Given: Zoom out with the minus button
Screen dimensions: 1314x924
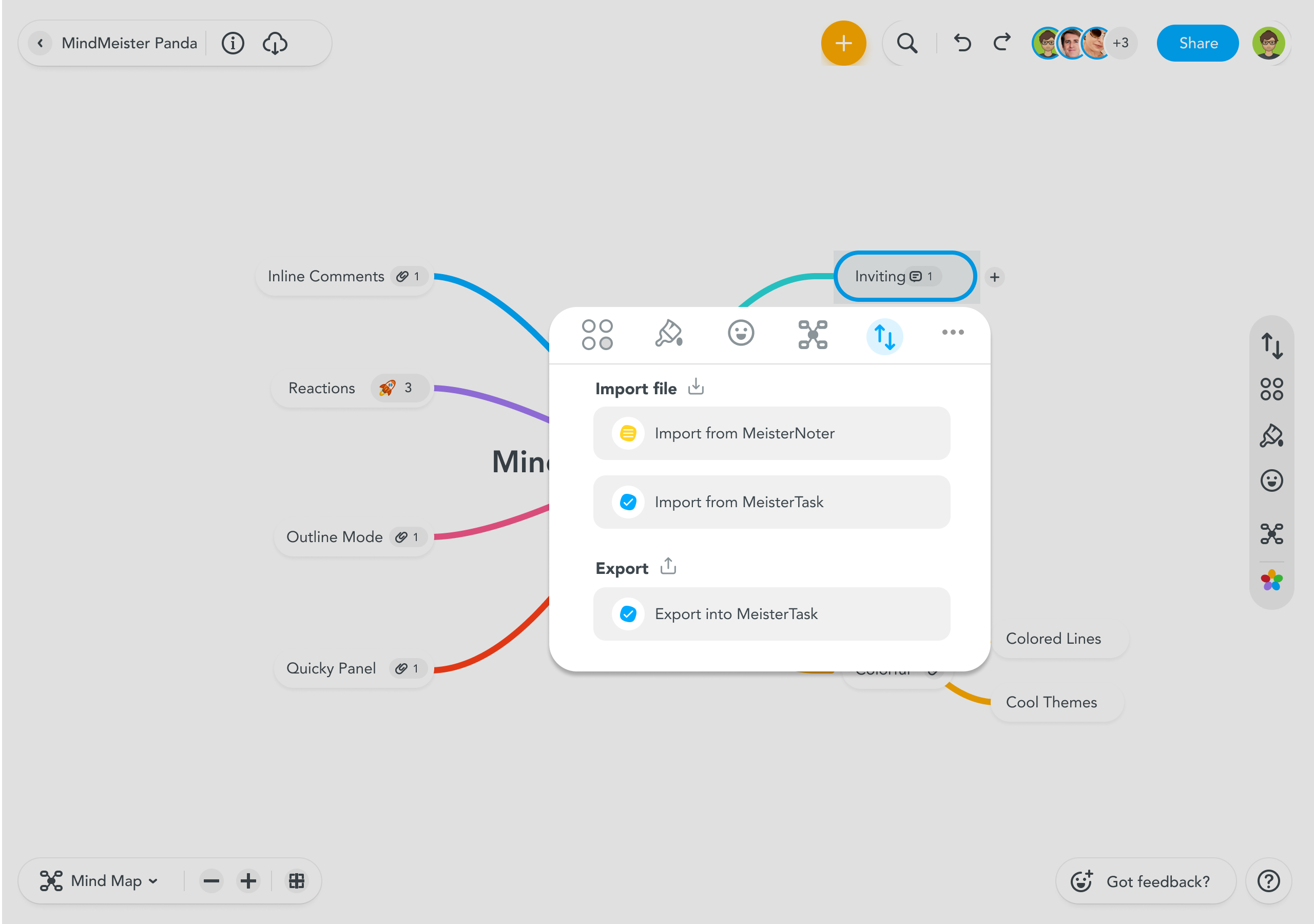Looking at the screenshot, I should pos(211,881).
